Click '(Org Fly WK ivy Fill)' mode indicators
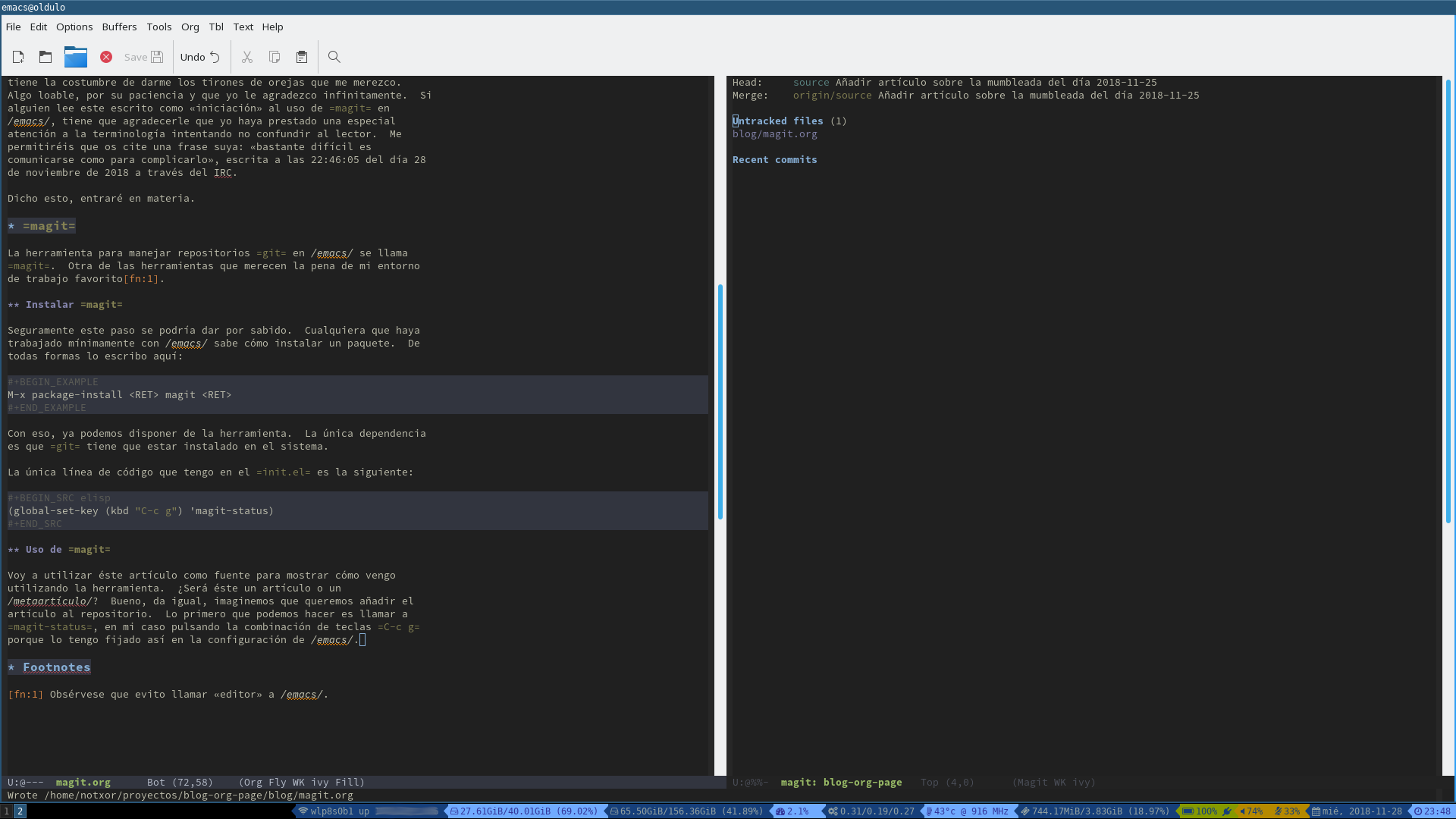 pos(302,783)
